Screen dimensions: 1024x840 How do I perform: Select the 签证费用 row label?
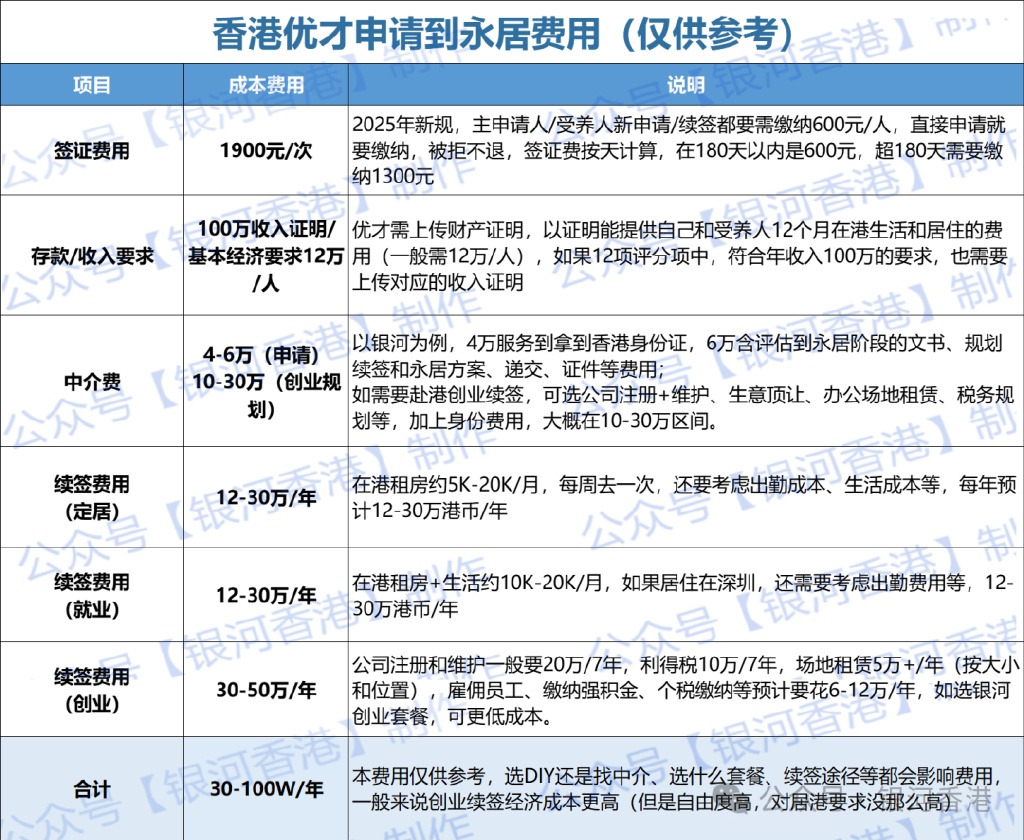click(x=92, y=152)
